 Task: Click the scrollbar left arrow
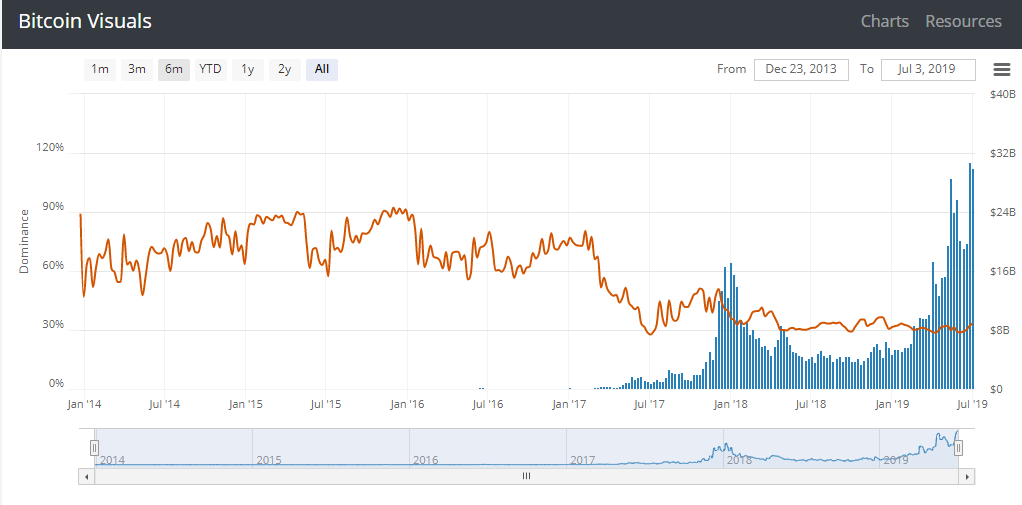(x=86, y=476)
